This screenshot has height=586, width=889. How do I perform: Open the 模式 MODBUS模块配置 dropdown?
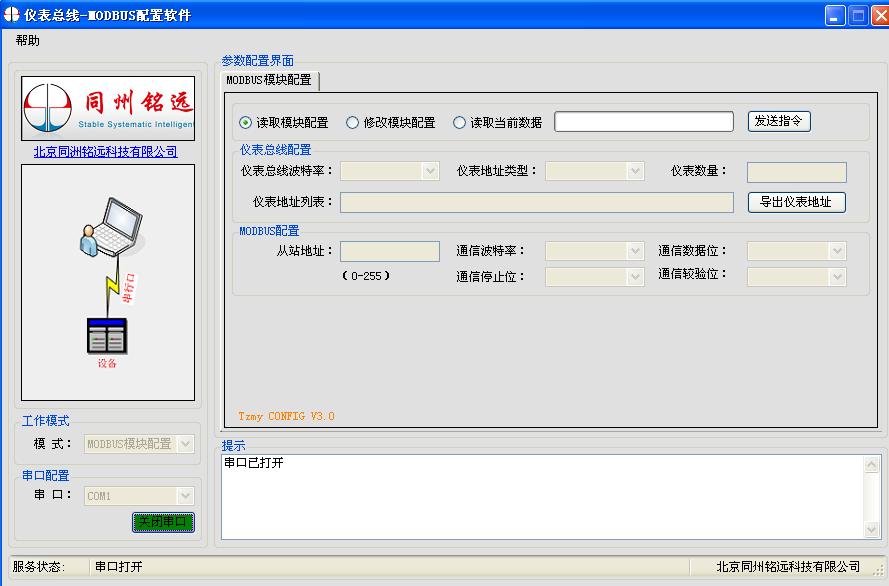[185, 444]
